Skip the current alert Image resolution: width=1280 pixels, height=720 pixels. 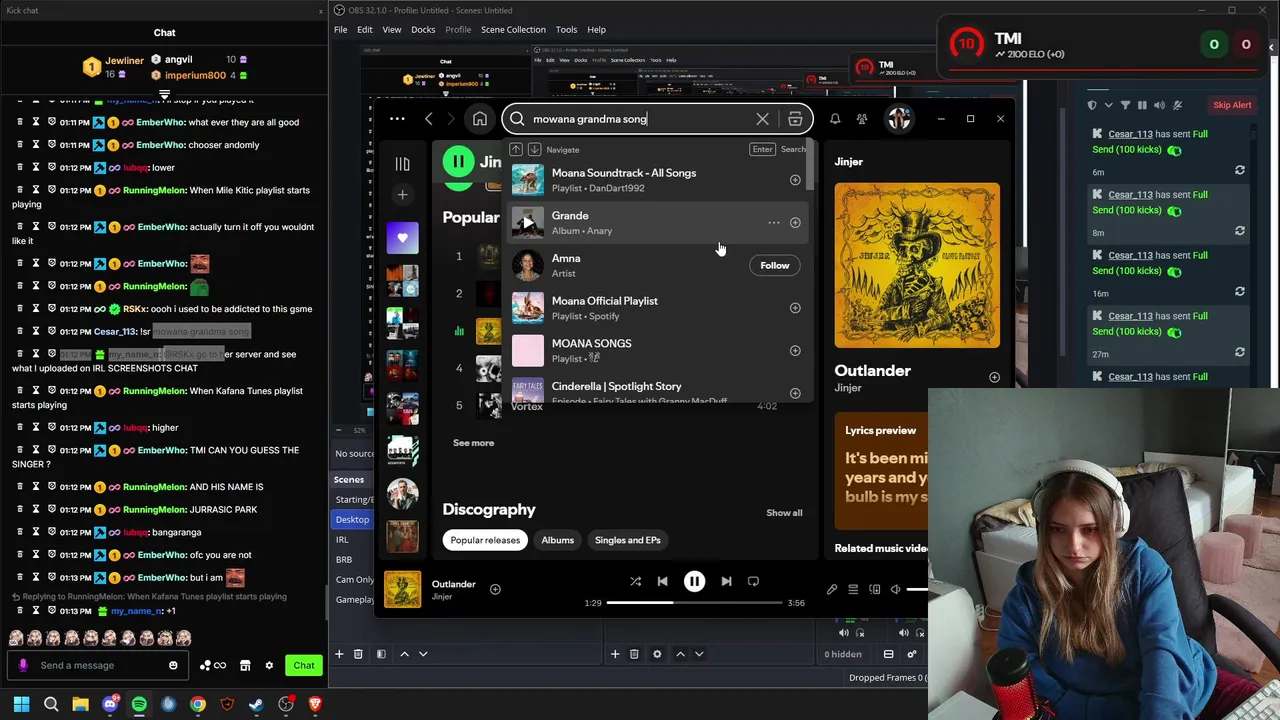pyautogui.click(x=1232, y=105)
